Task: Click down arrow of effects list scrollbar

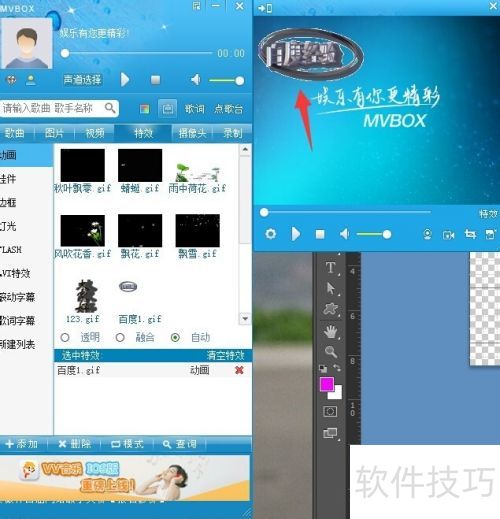Action: coord(245,319)
